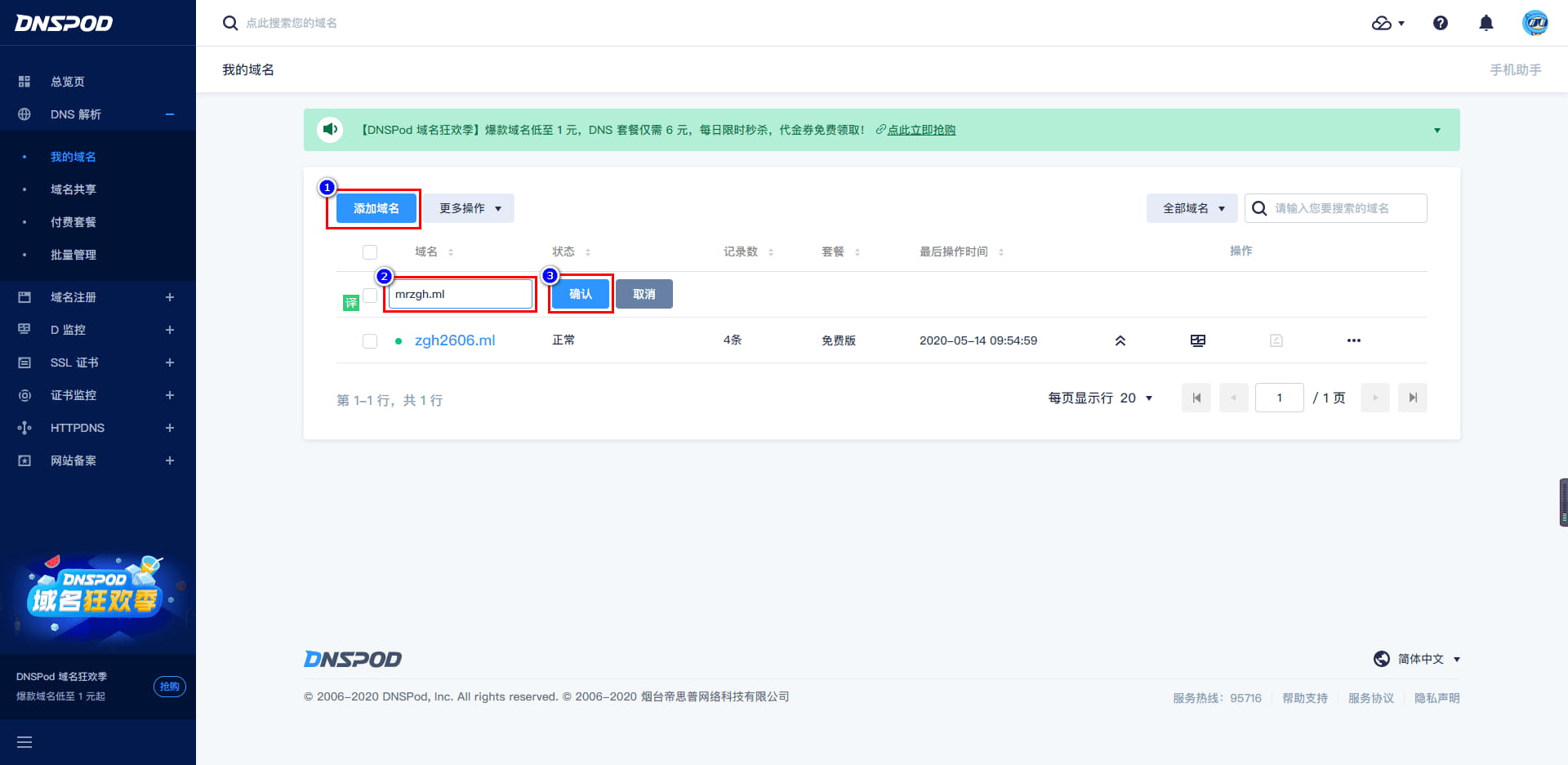Open the monitor icon in zgh2606.ml row
Image resolution: width=1568 pixels, height=765 pixels.
pyautogui.click(x=1198, y=340)
